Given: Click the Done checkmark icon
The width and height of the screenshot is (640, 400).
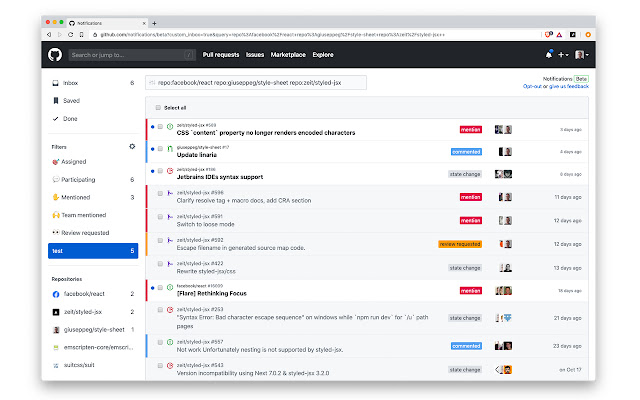Looking at the screenshot, I should [56, 119].
